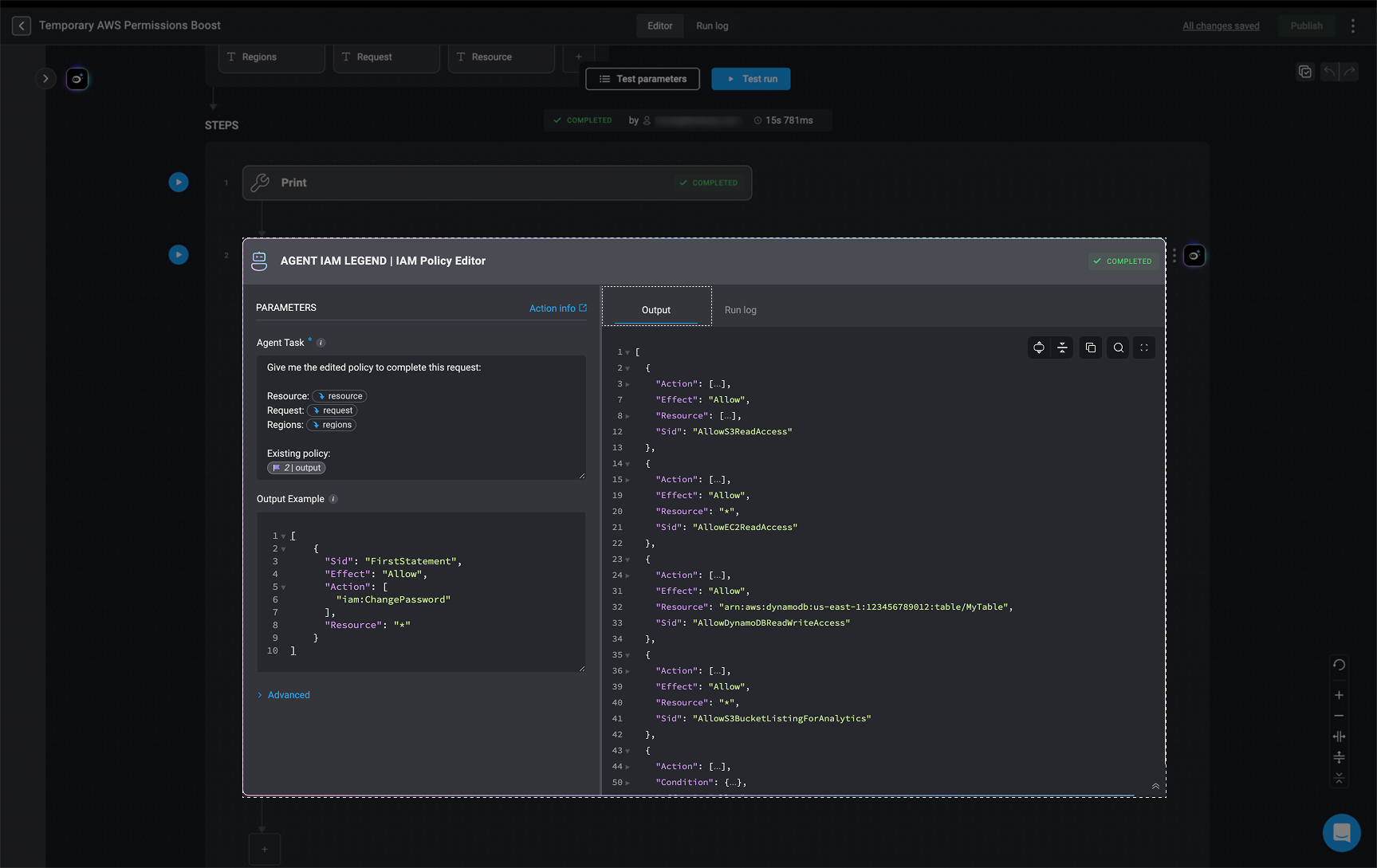Open the output in fullscreen view
This screenshot has width=1377, height=868.
[1144, 348]
